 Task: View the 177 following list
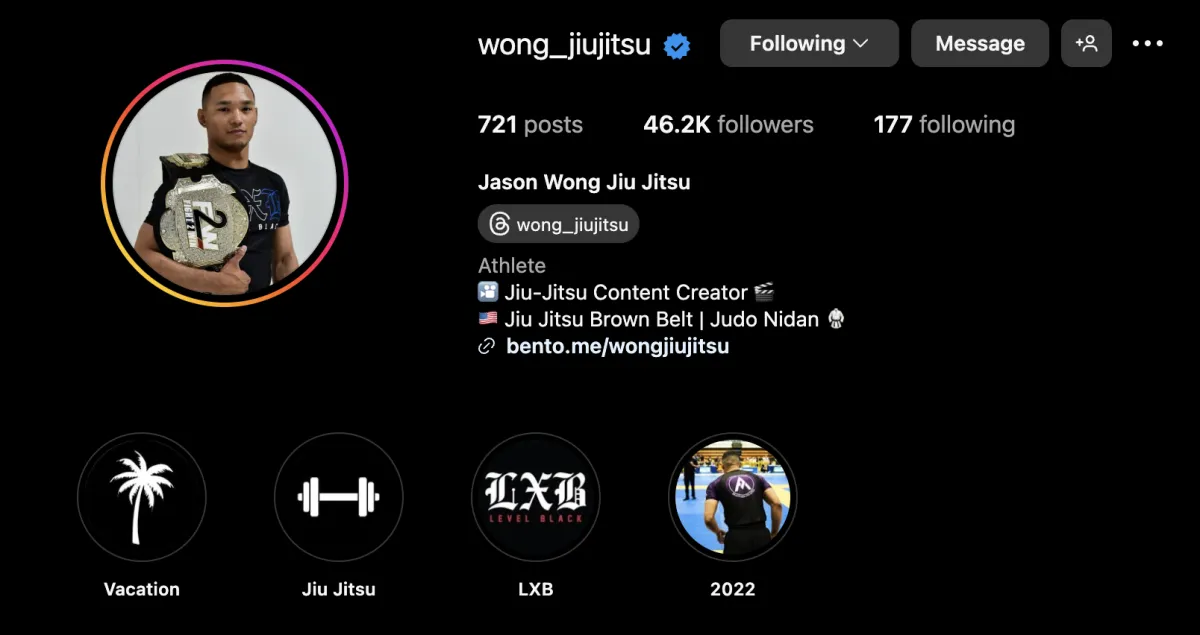944,125
